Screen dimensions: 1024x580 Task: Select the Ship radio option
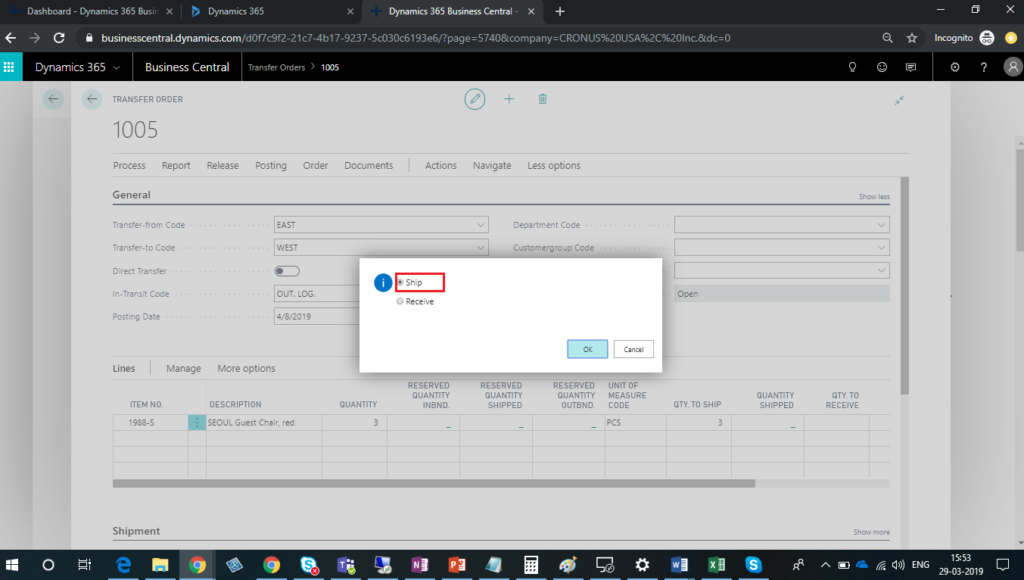401,283
